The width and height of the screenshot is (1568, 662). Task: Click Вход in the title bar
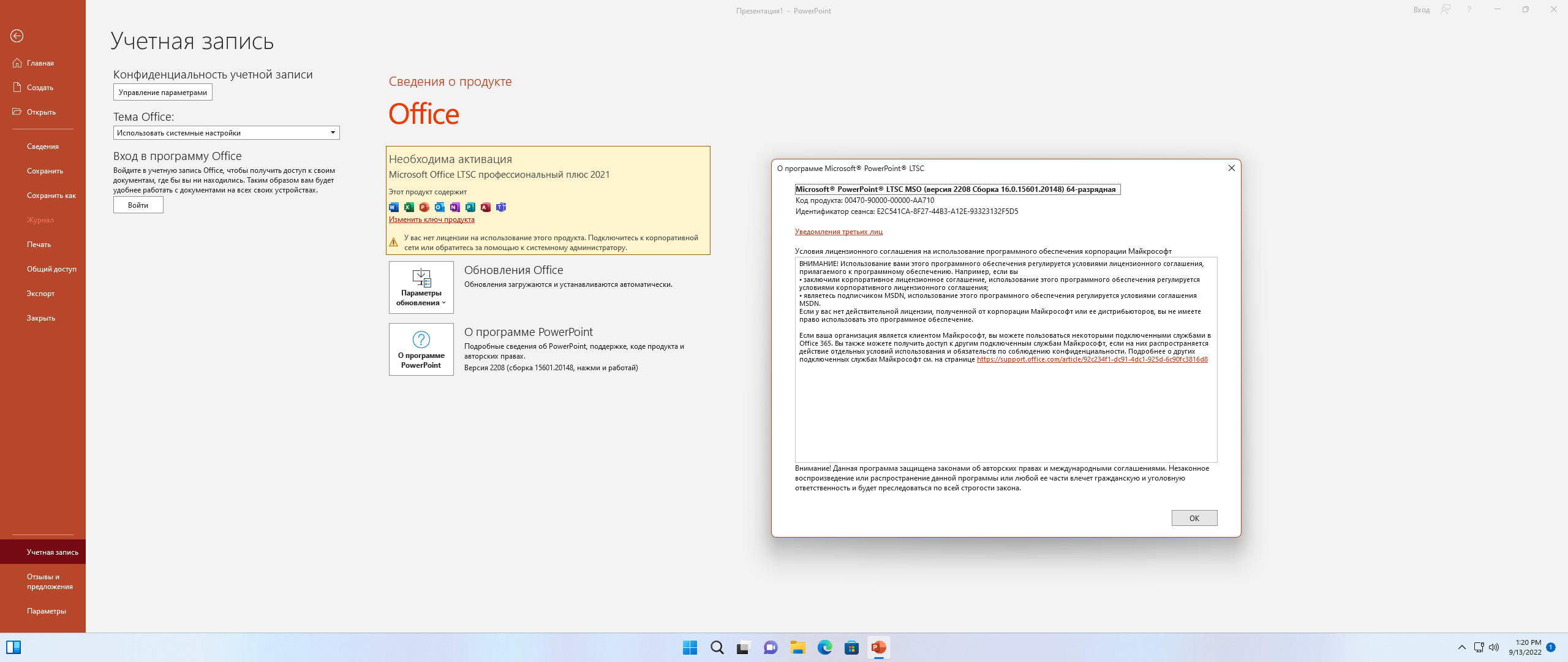coord(1422,10)
